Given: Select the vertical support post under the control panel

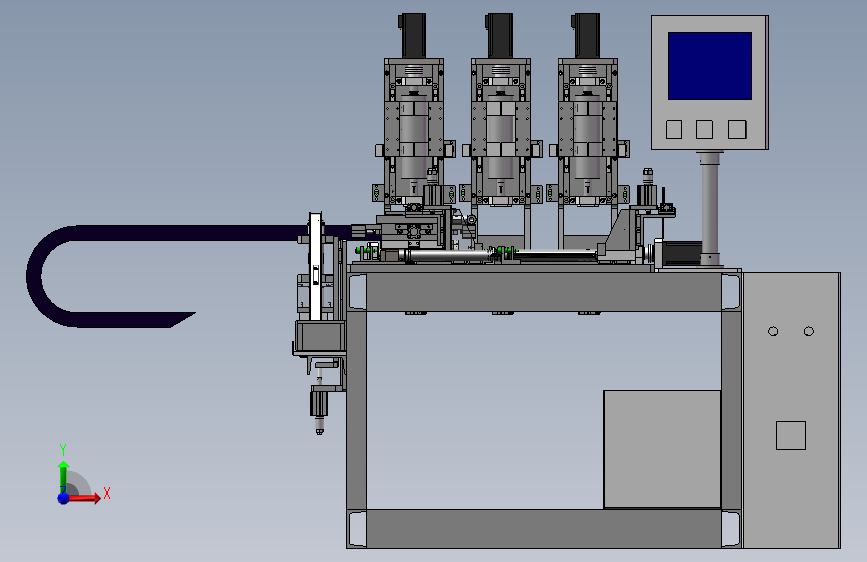Looking at the screenshot, I should coord(710,209).
